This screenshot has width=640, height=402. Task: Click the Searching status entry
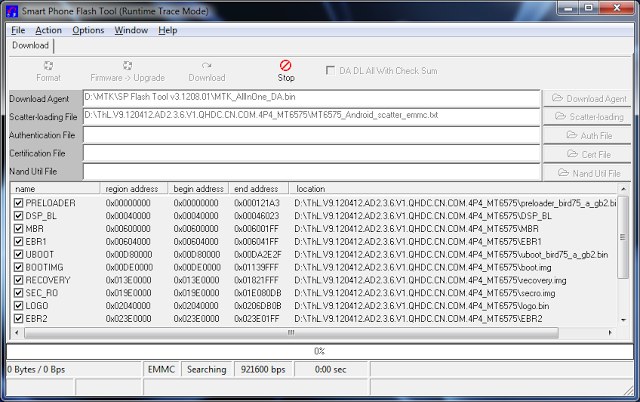tap(207, 369)
